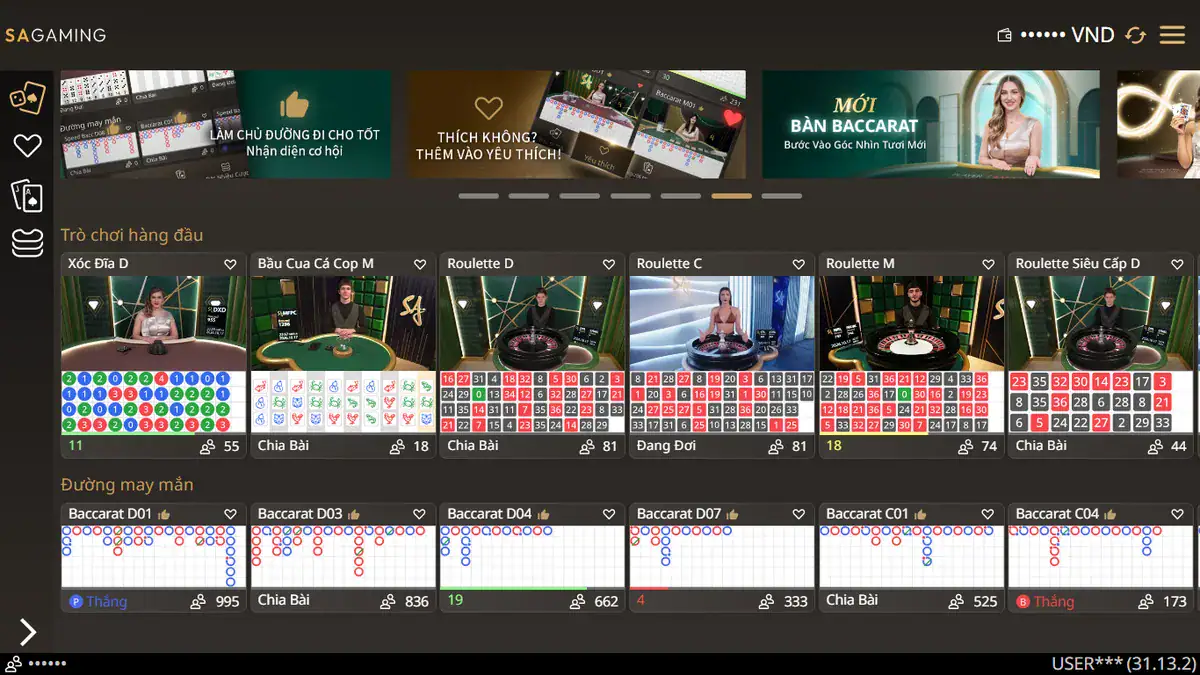Viewport: 1200px width, 675px height.
Task: Click player count icon on Baccarat C04
Action: pos(1146,602)
